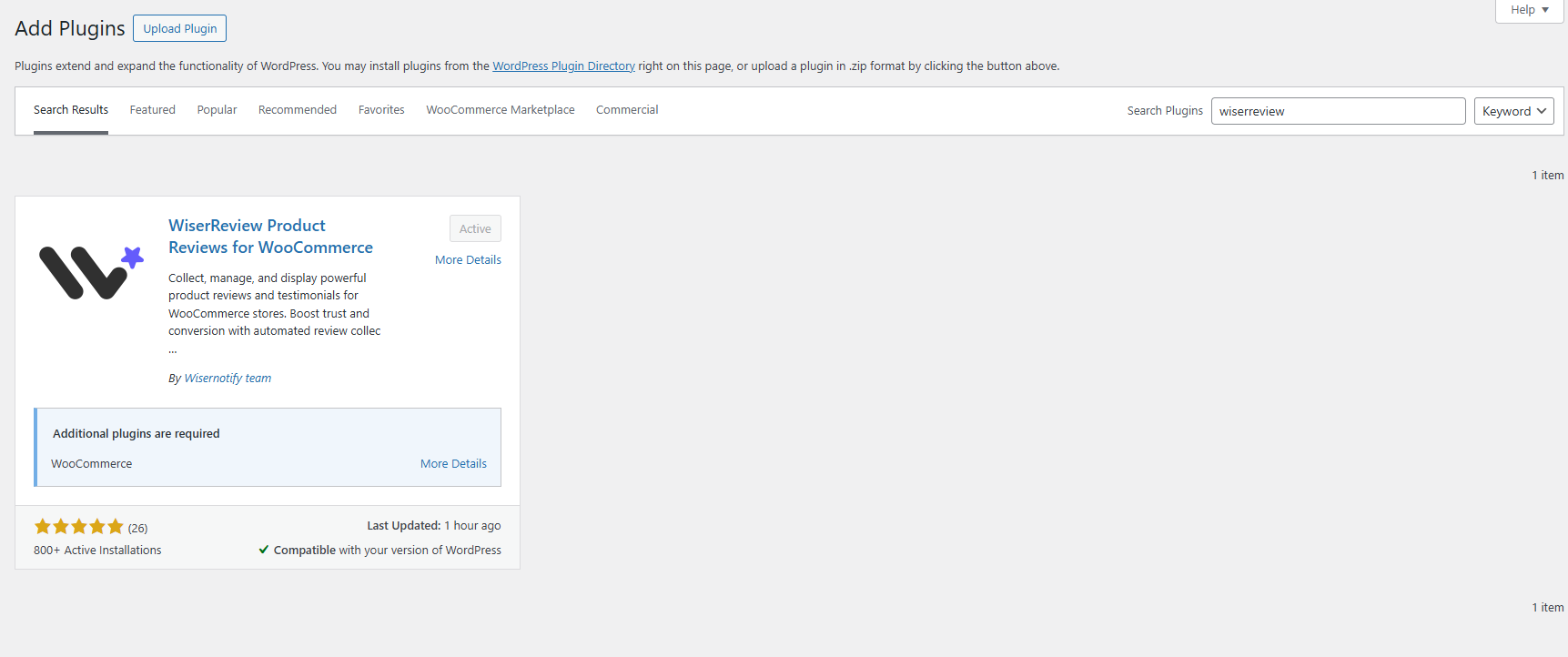Viewport: 1568px width, 657px height.
Task: Click the Last Updated 1 hour ago text
Action: click(x=434, y=526)
